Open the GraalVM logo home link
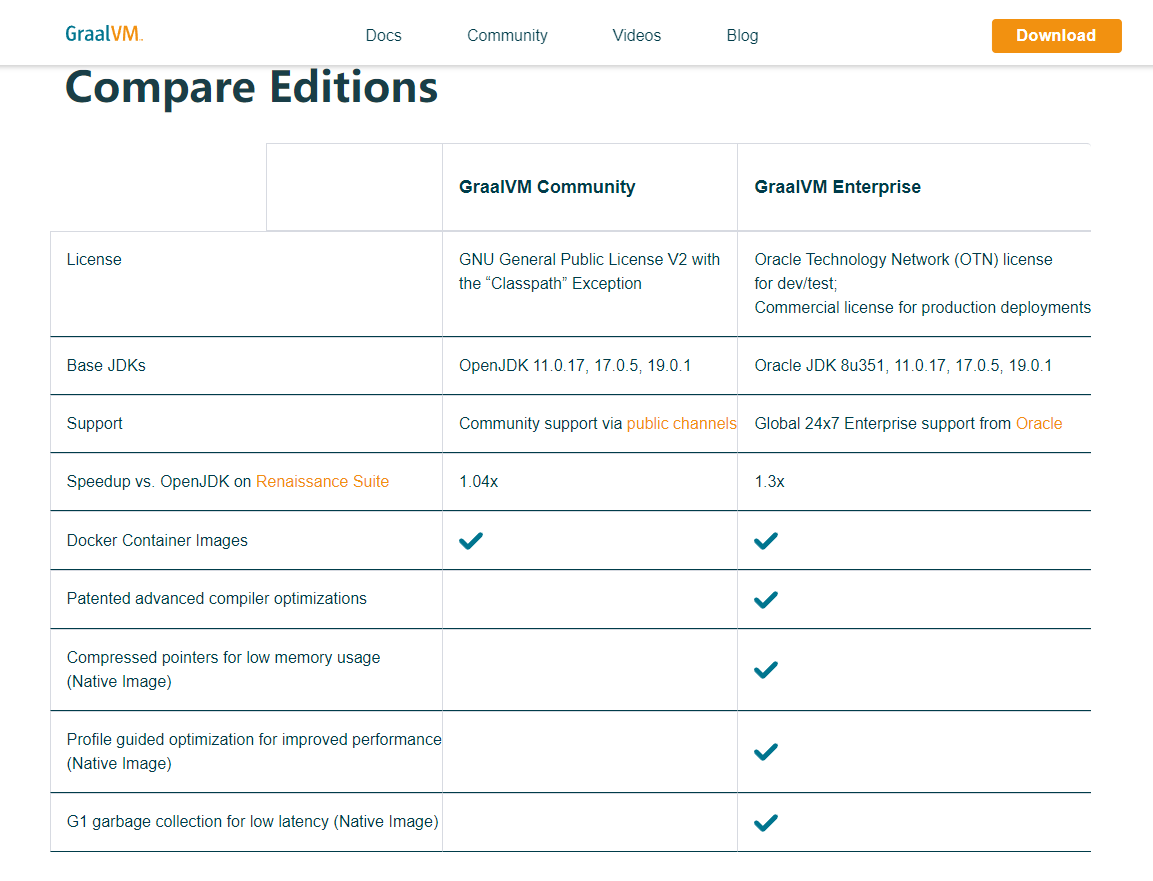 point(104,34)
